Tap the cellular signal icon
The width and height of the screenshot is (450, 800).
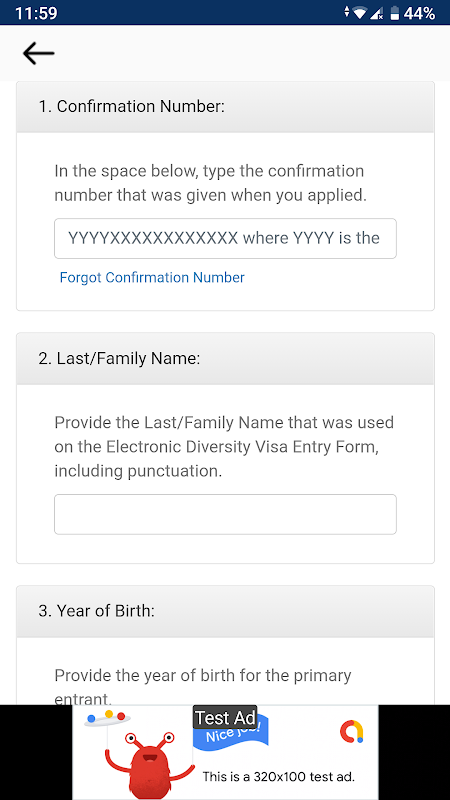(377, 13)
